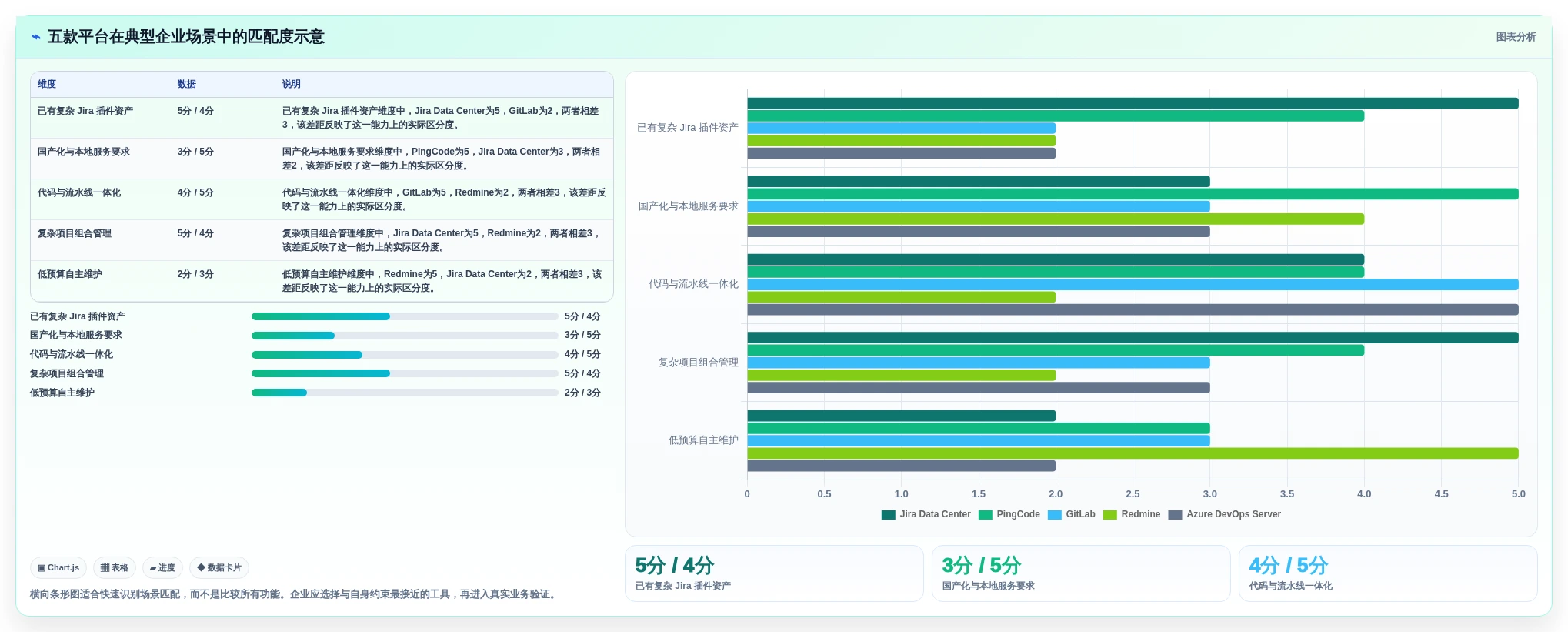
Task: Click the dark teal Jira Data Center bar for 复杂项目组合管理
Action: click(1133, 337)
